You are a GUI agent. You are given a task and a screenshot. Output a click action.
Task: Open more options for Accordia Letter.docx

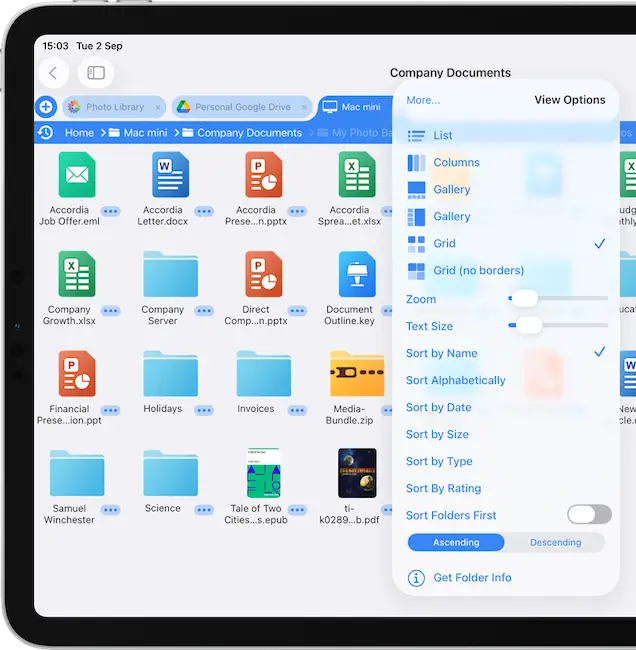(204, 211)
